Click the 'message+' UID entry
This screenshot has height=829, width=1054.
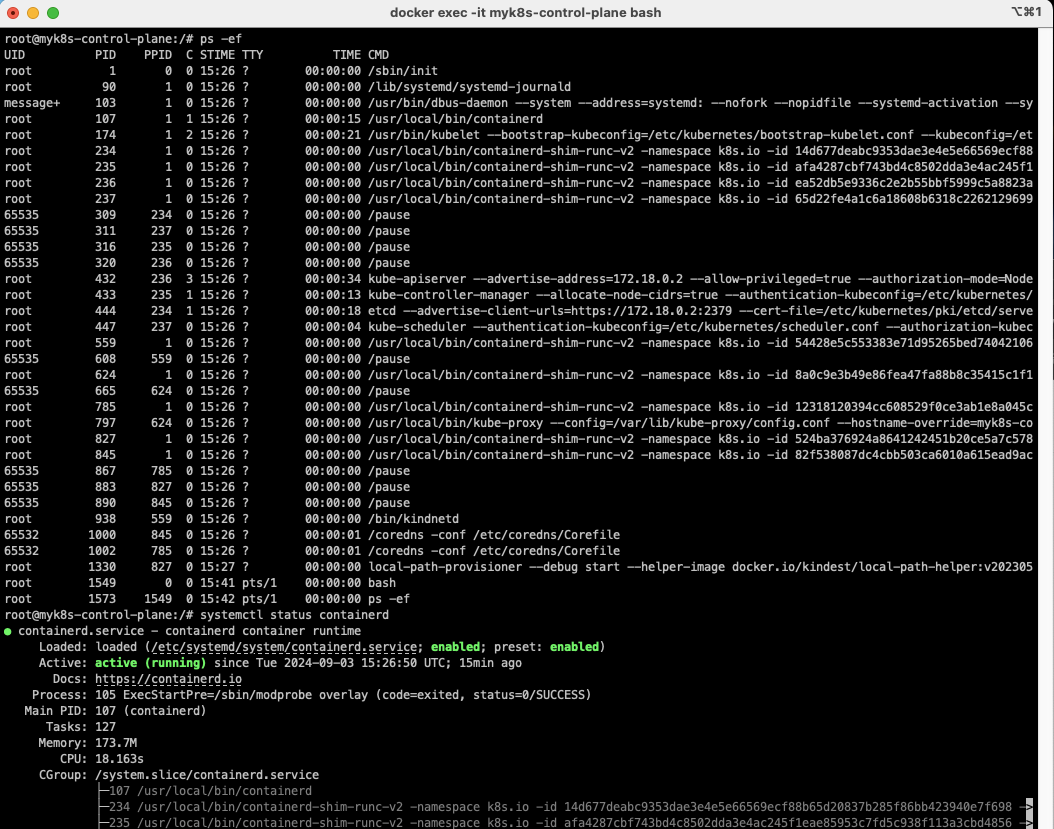point(32,103)
